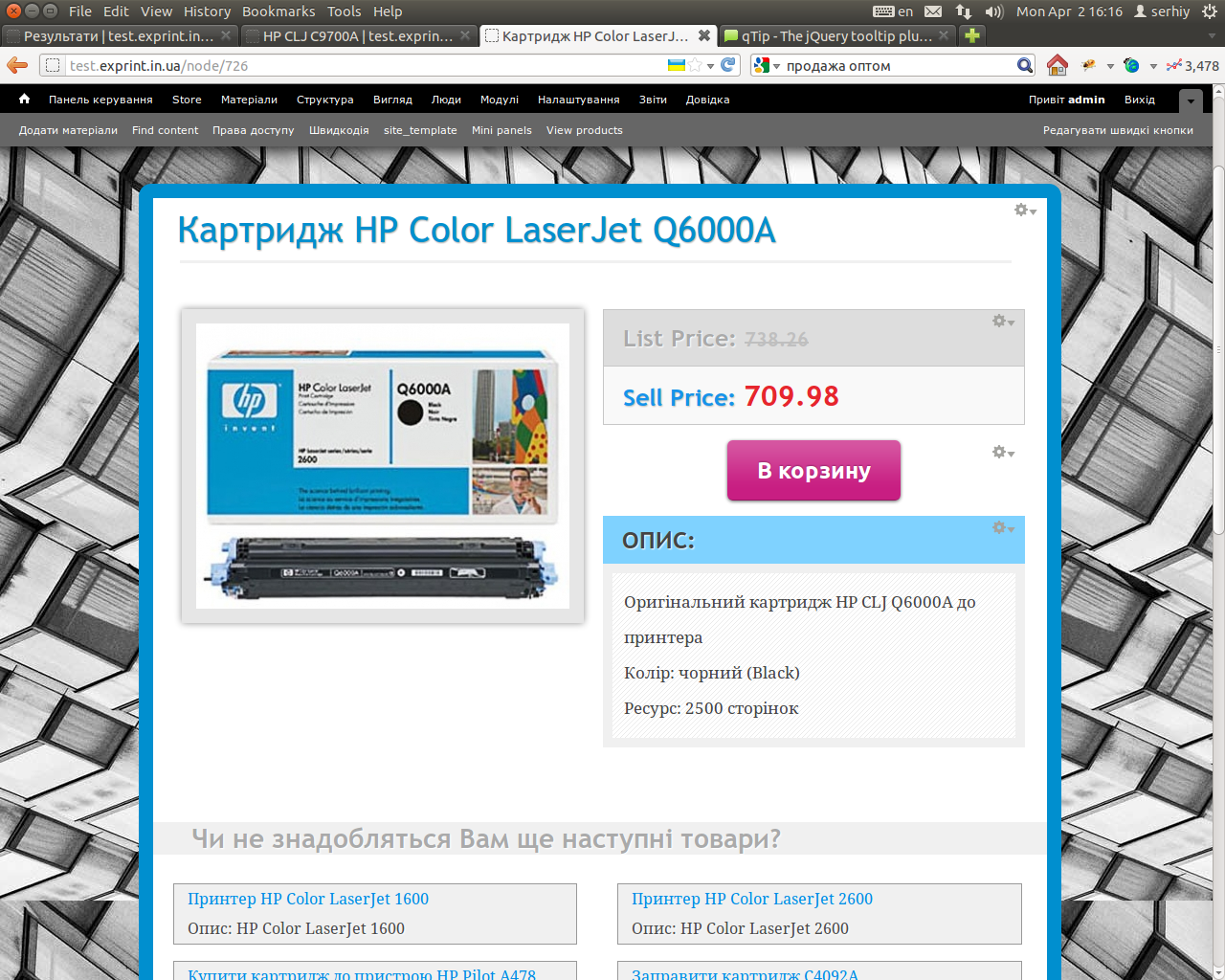Open the serhiy user menu
This screenshot has width=1225, height=980.
tap(1162, 11)
